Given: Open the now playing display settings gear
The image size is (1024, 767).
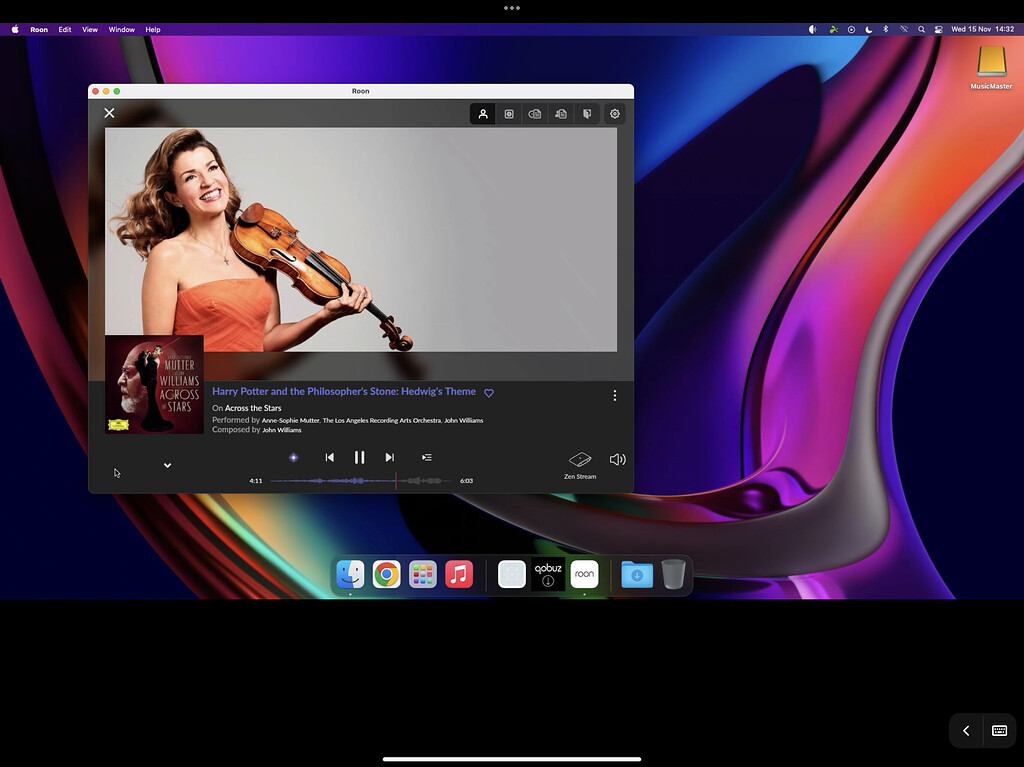Looking at the screenshot, I should 614,114.
